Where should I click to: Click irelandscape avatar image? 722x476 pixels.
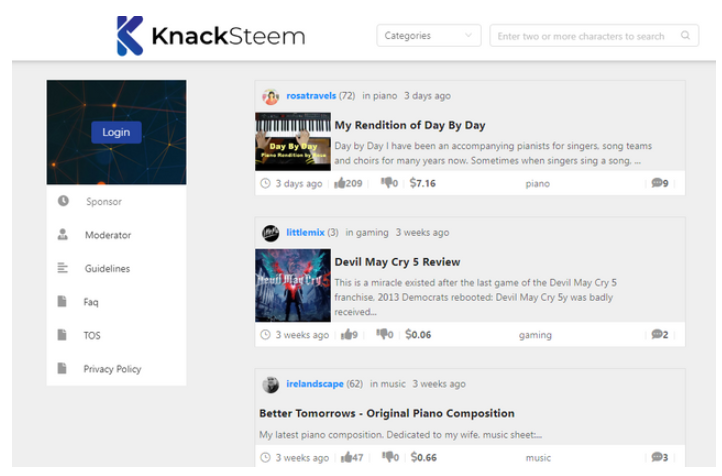tap(270, 384)
